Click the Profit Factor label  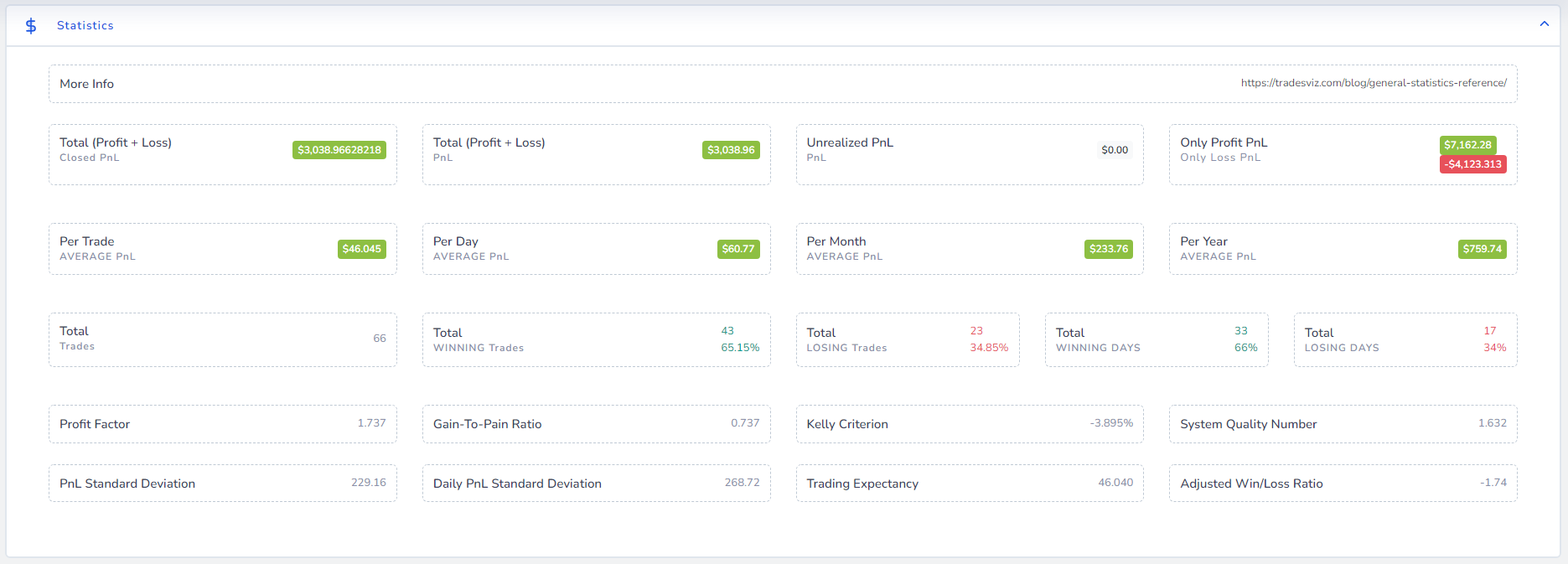pyautogui.click(x=95, y=424)
